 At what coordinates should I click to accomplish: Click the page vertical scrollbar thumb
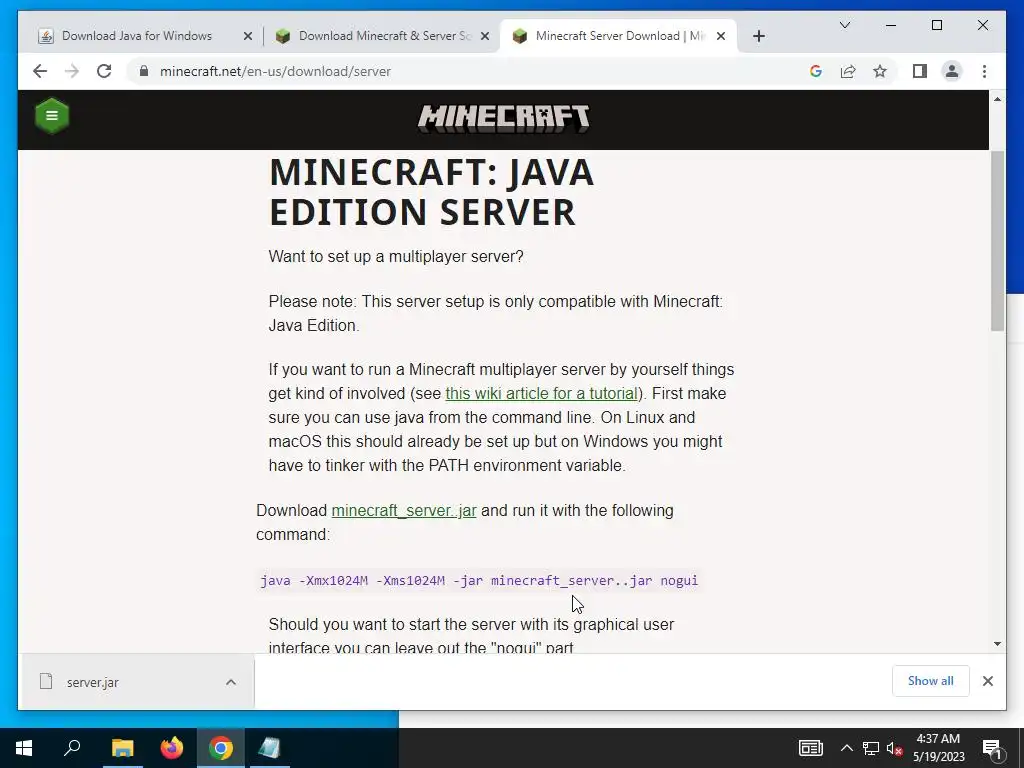(x=997, y=240)
